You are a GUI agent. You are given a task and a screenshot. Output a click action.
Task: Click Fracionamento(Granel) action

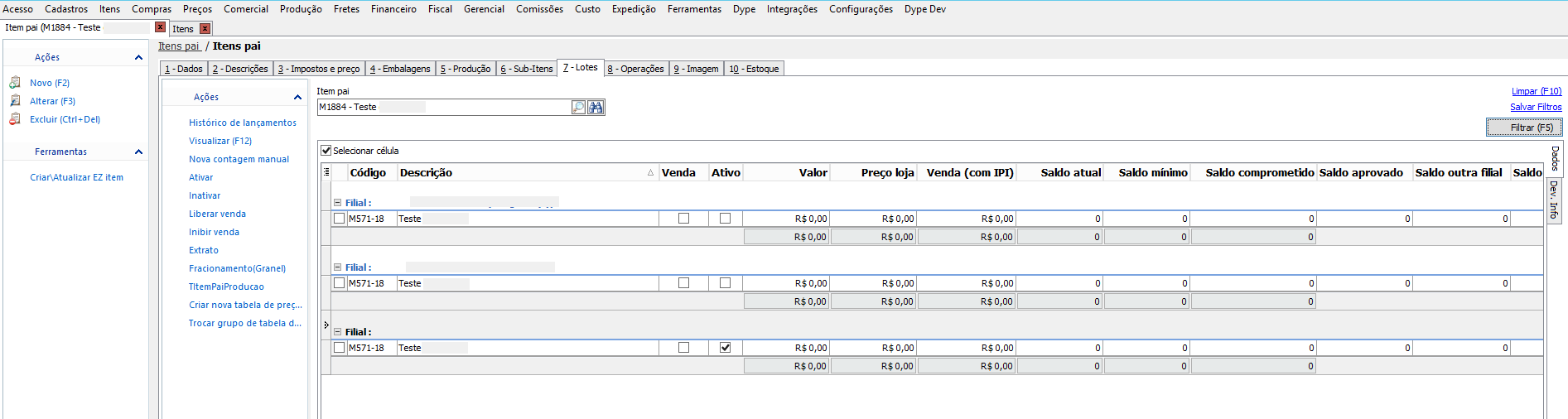coord(237,268)
